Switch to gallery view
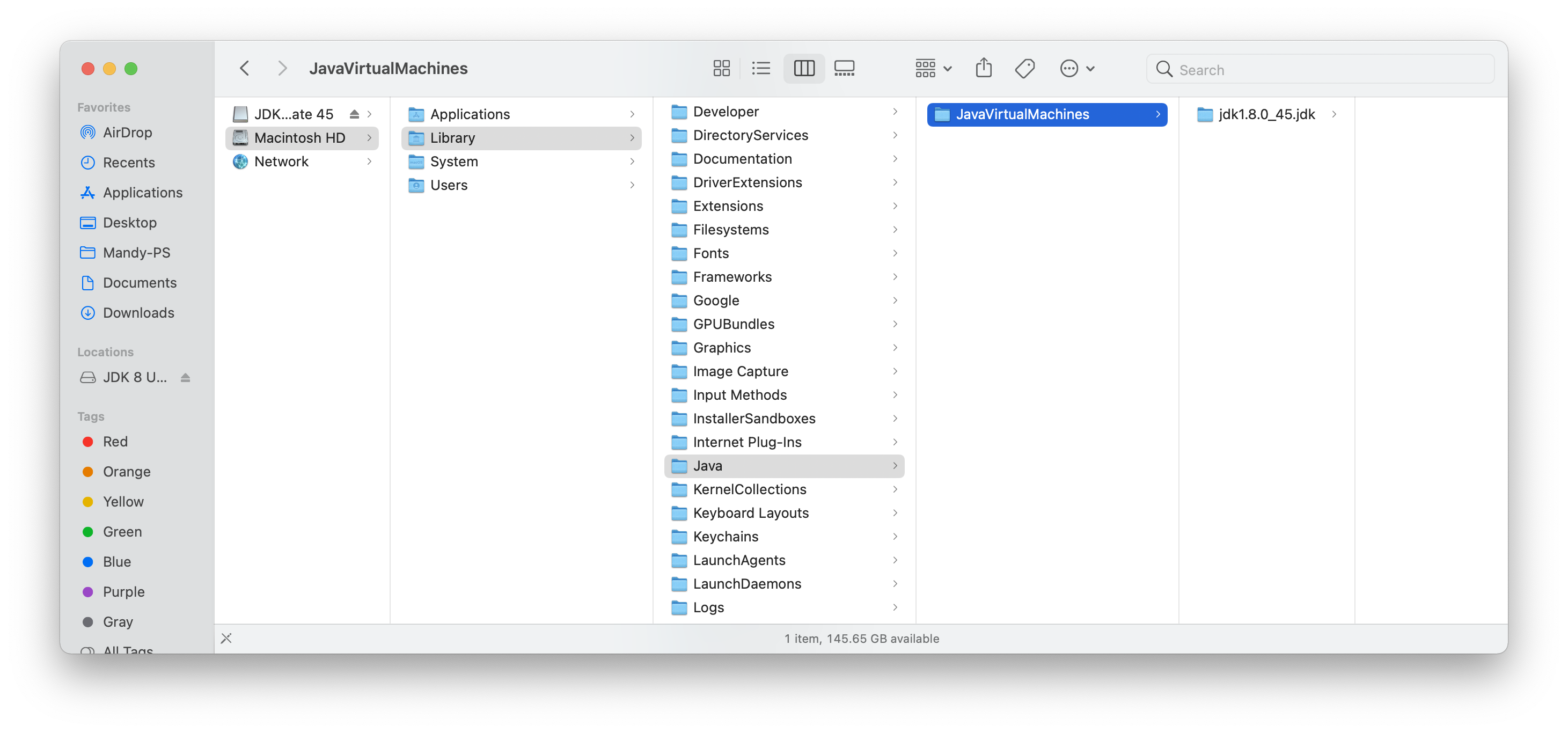Viewport: 1568px width, 733px height. coord(844,68)
